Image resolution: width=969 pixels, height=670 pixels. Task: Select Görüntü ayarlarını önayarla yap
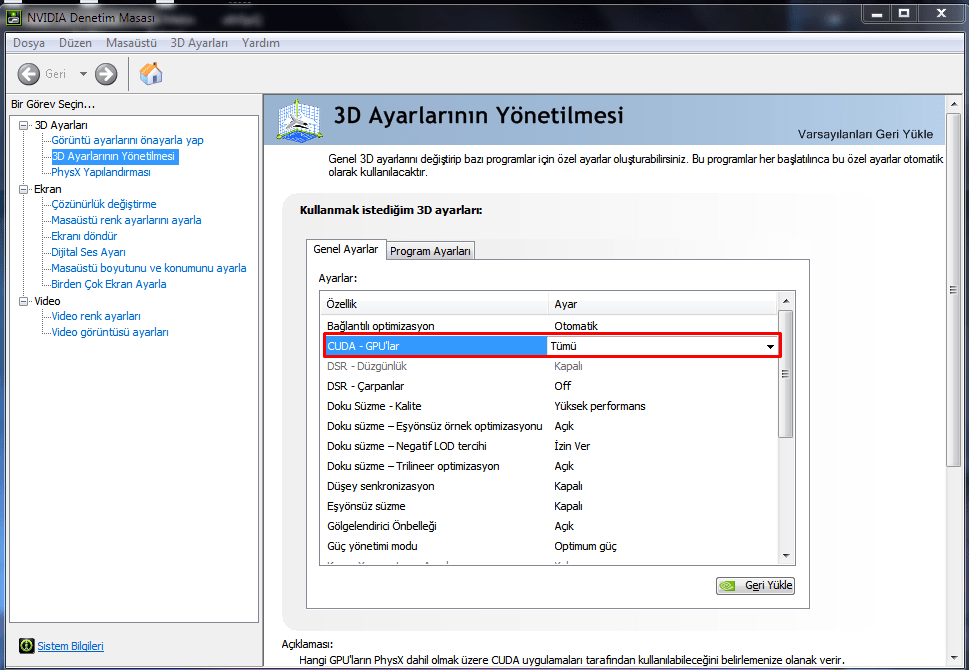[x=127, y=140]
